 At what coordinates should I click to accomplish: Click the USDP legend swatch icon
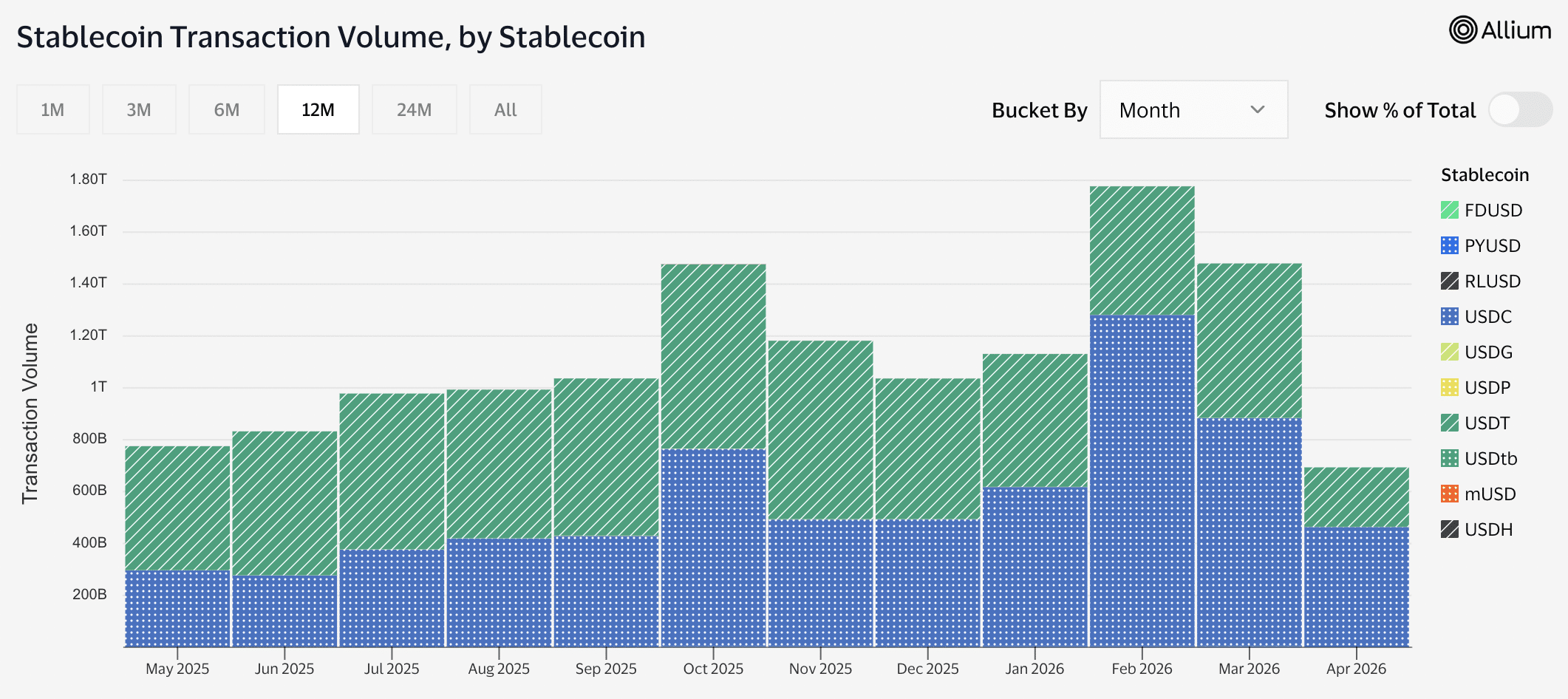(x=1449, y=388)
